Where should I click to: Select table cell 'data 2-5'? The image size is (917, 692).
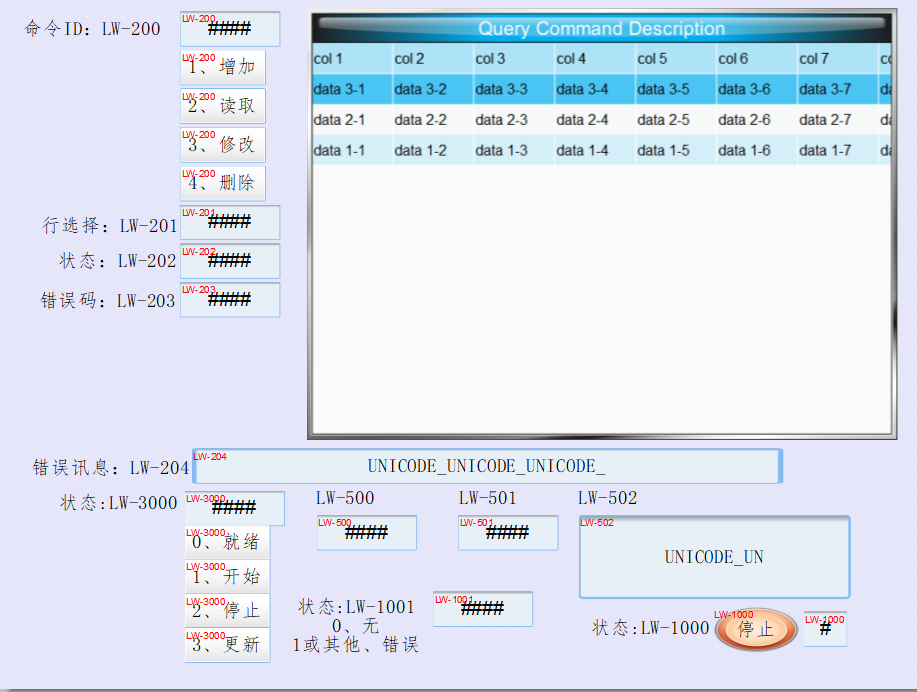coord(676,120)
